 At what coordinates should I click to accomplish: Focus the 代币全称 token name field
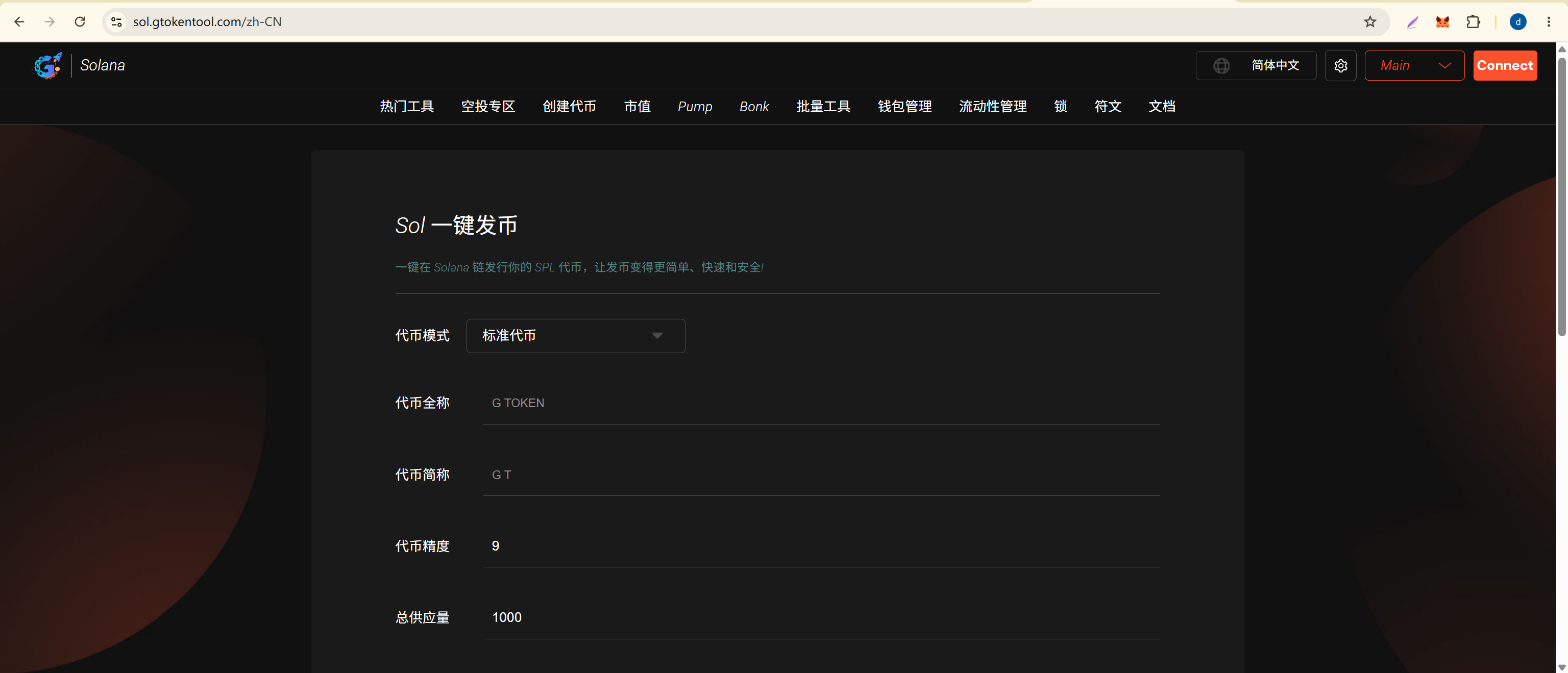[821, 404]
